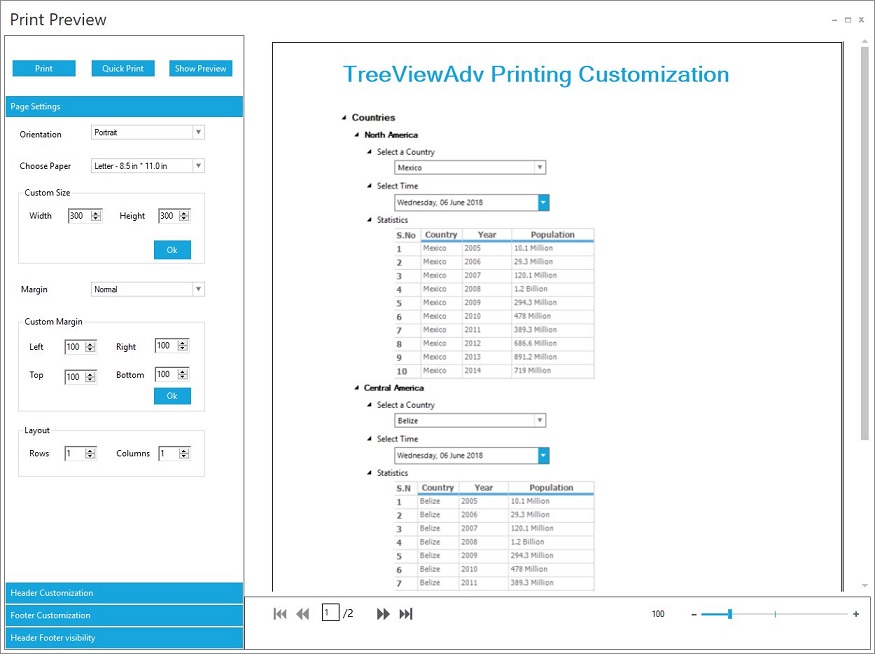Click the Top margin spinner arrows
Screen dimensions: 875x654
click(x=90, y=377)
